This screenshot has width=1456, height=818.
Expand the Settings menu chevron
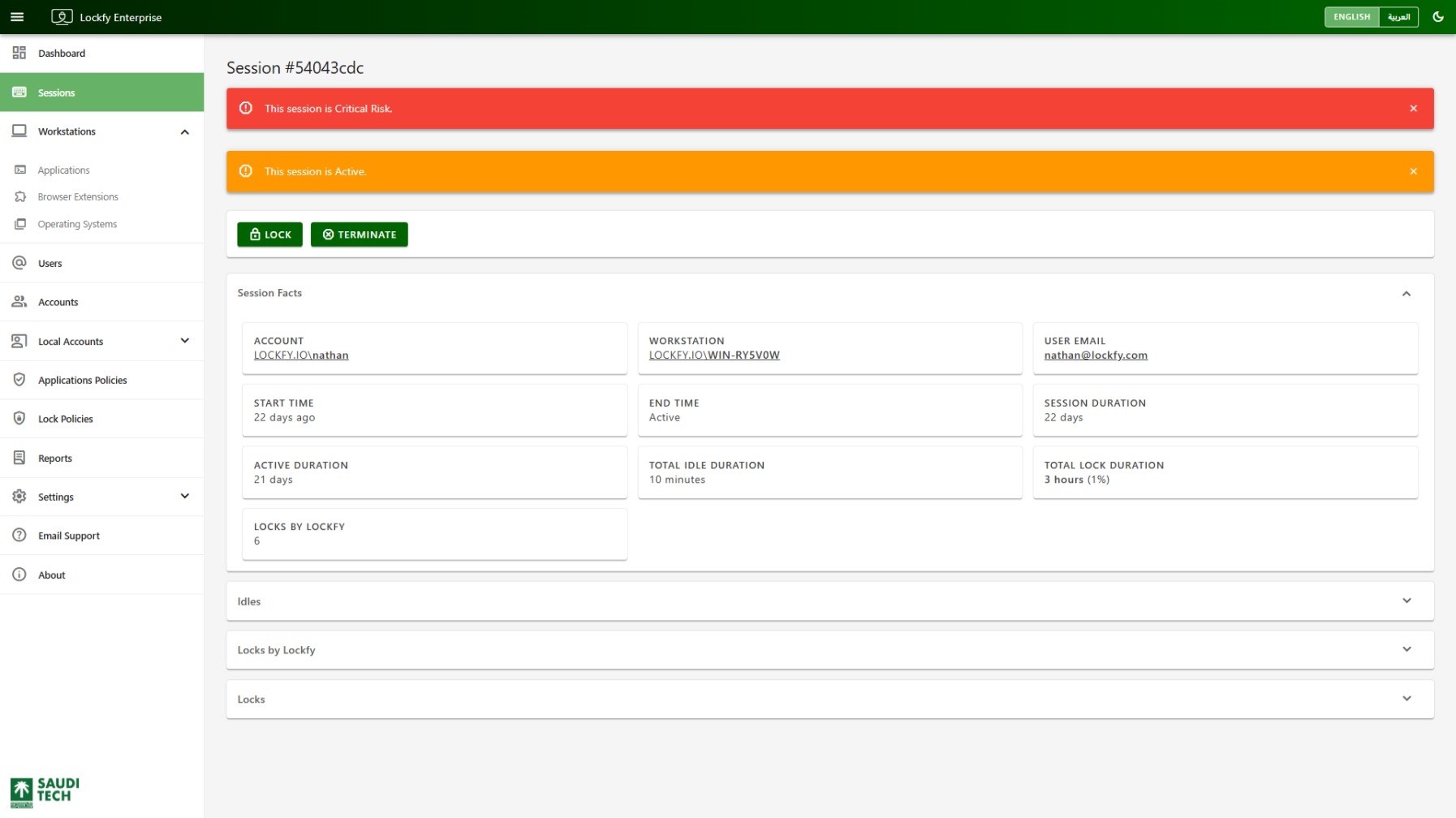tap(185, 497)
